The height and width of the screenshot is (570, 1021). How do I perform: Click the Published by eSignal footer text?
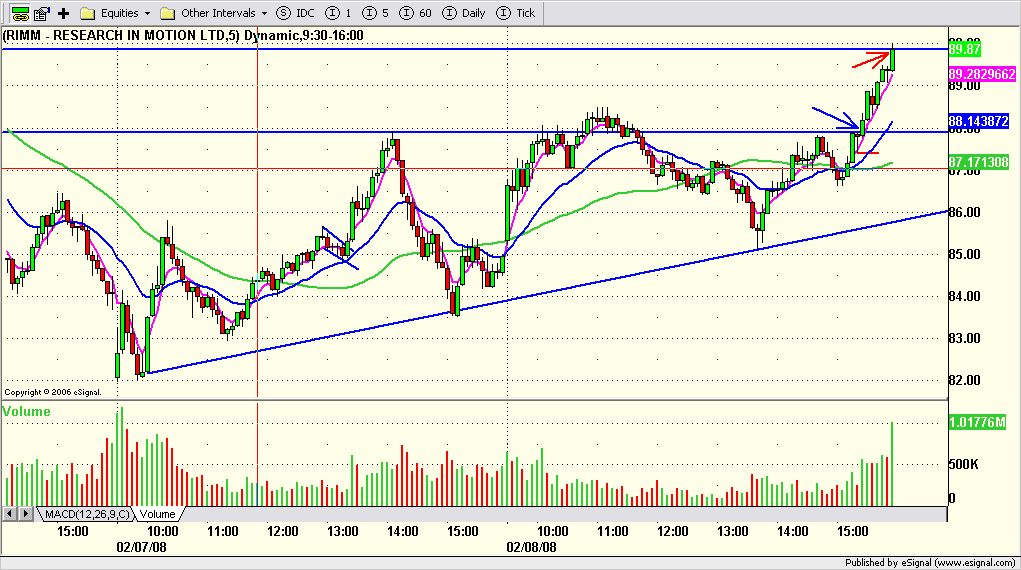point(930,563)
